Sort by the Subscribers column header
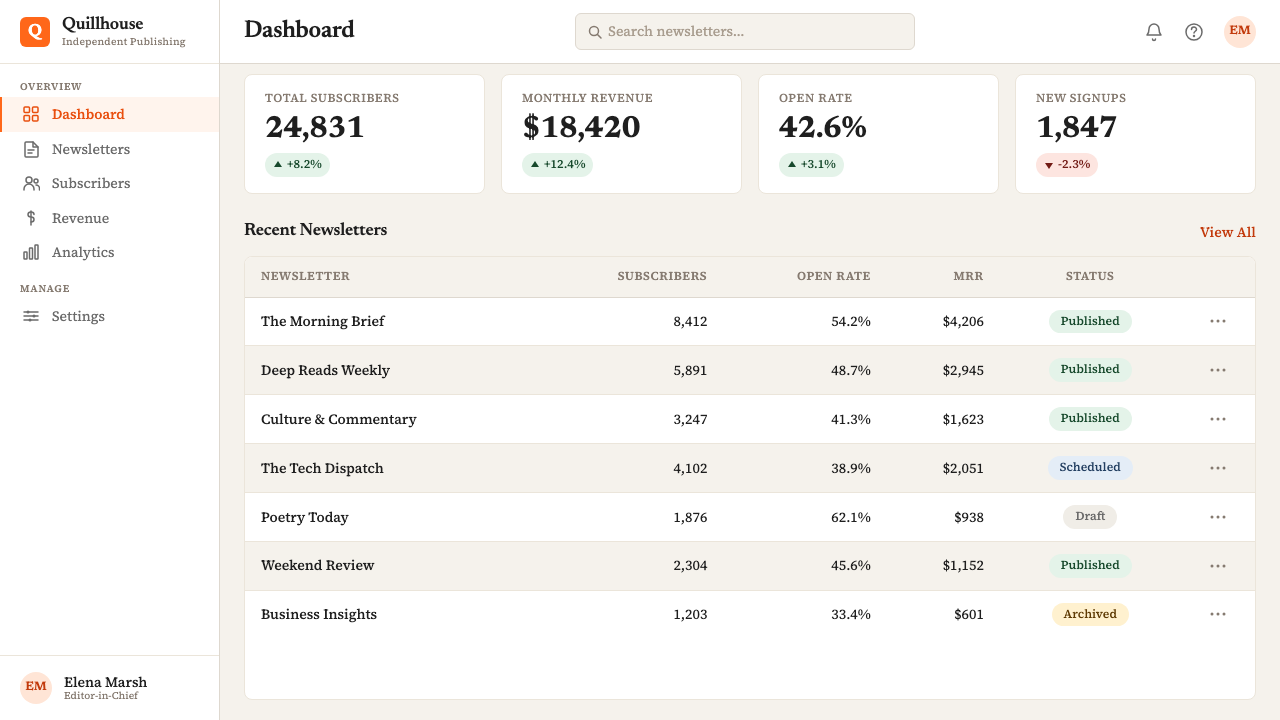This screenshot has width=1280, height=720. pyautogui.click(x=662, y=277)
